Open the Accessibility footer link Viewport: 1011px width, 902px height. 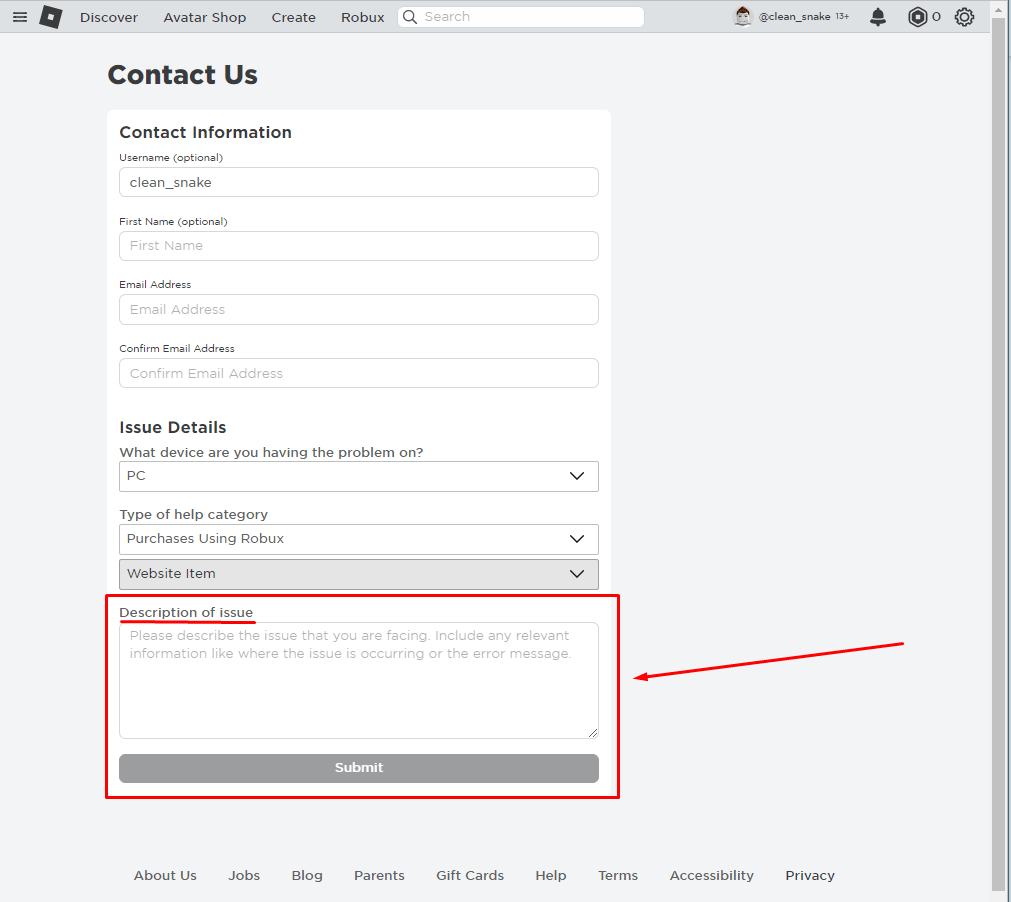pos(711,876)
